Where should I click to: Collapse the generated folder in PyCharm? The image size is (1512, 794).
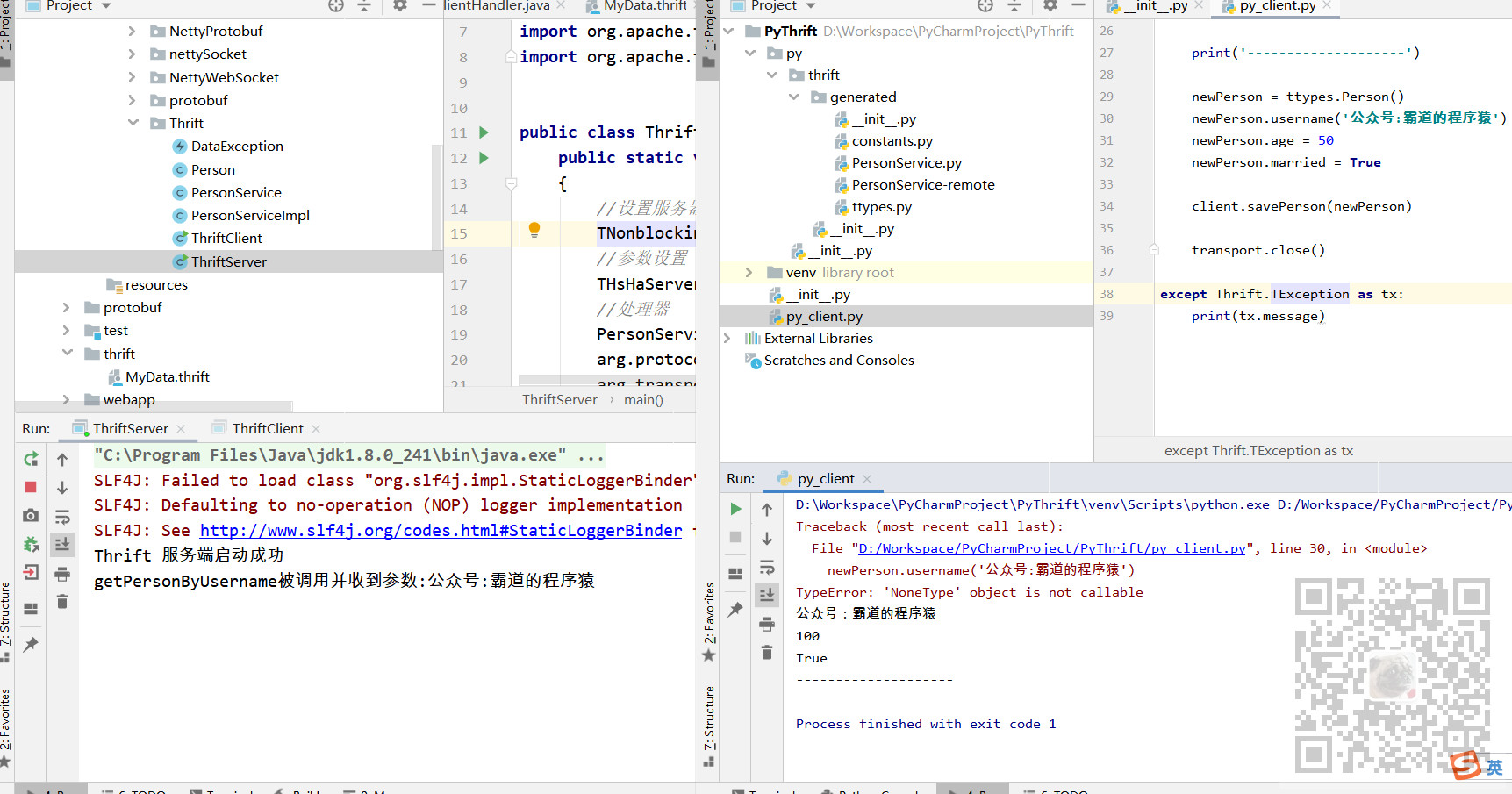pos(794,97)
